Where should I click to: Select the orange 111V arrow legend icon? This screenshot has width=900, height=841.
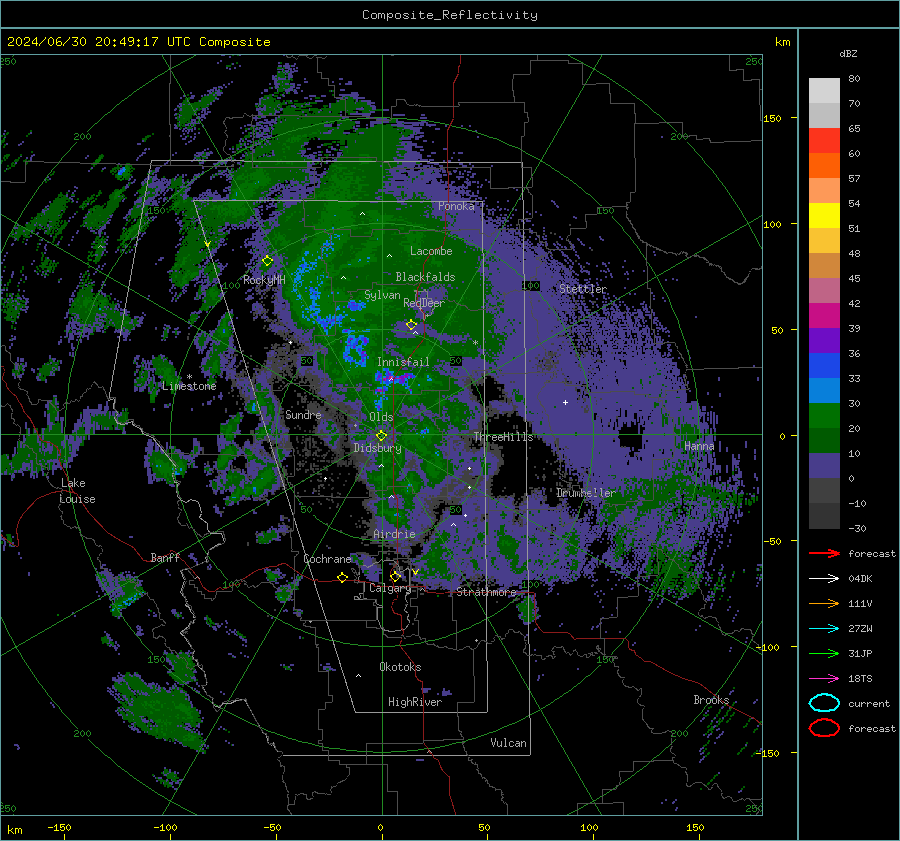pos(824,603)
